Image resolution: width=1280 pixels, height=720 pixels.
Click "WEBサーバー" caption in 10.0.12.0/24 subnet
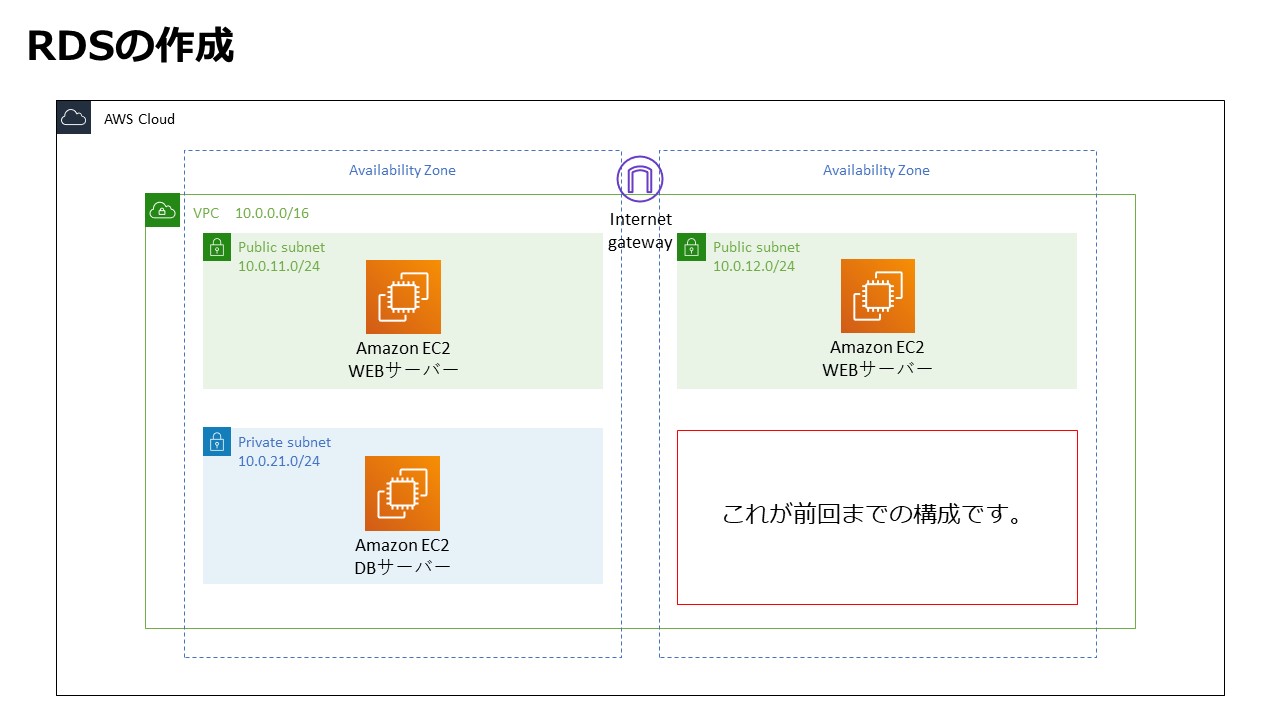pos(878,369)
